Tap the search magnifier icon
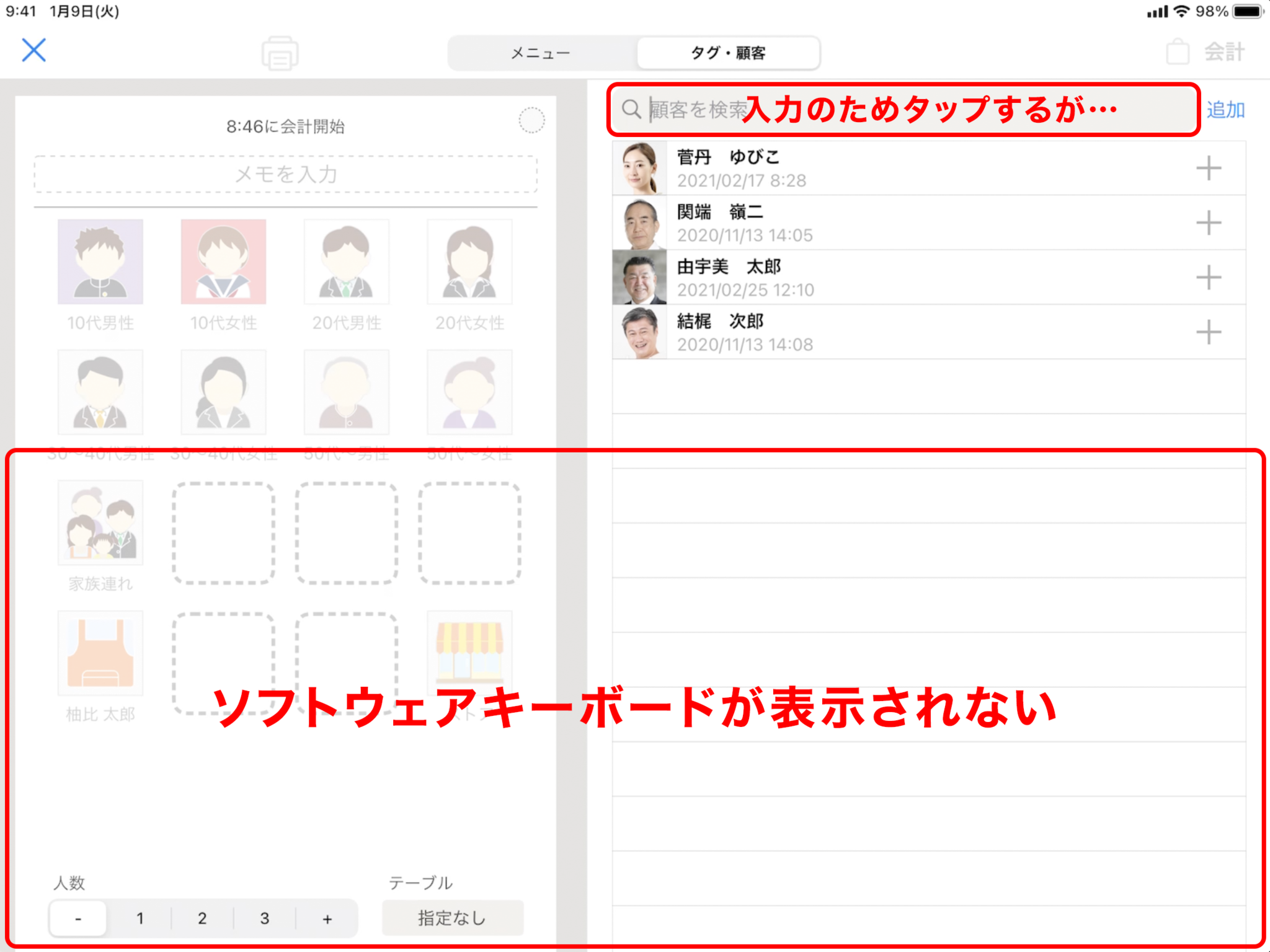 point(631,109)
